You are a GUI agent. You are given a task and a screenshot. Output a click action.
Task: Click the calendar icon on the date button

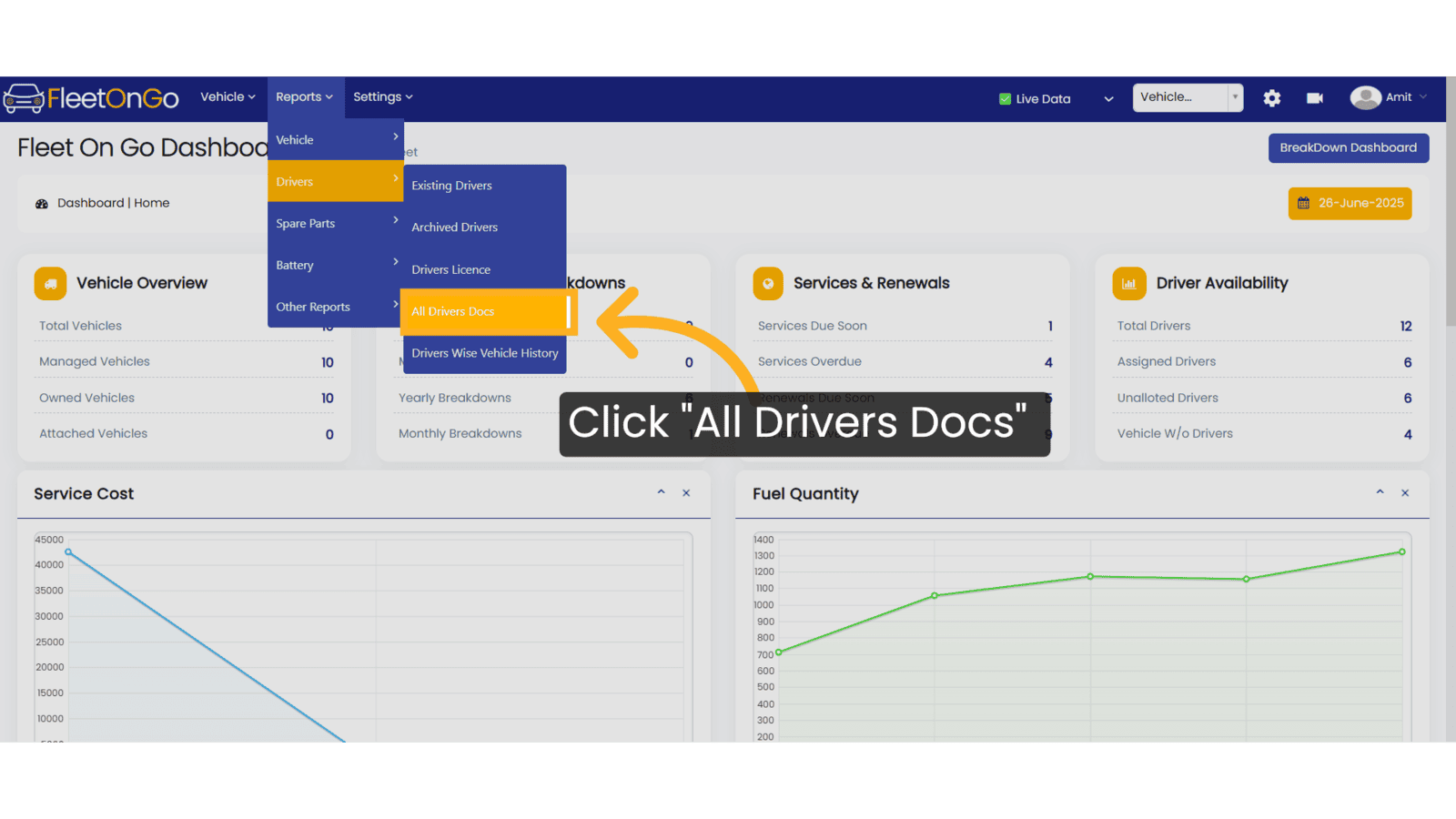(x=1303, y=203)
